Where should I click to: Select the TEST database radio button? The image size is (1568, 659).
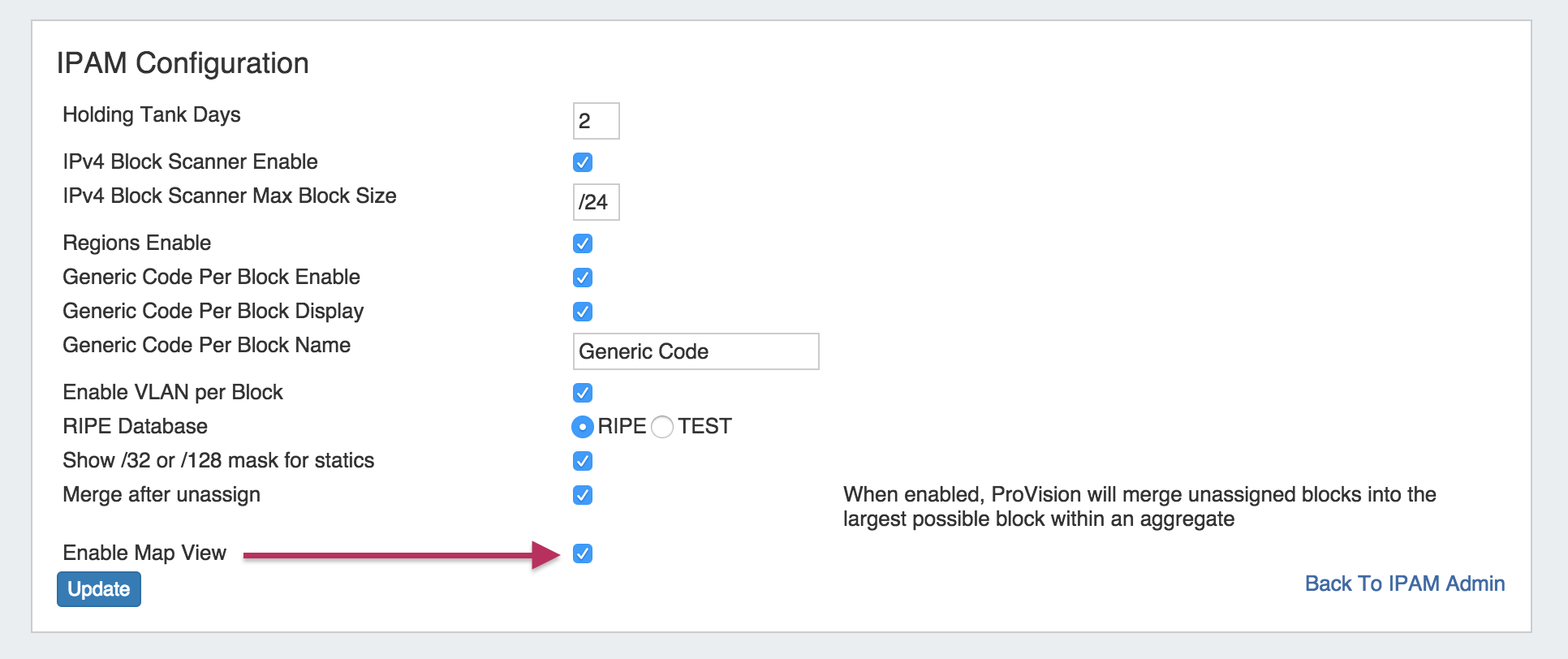click(662, 426)
